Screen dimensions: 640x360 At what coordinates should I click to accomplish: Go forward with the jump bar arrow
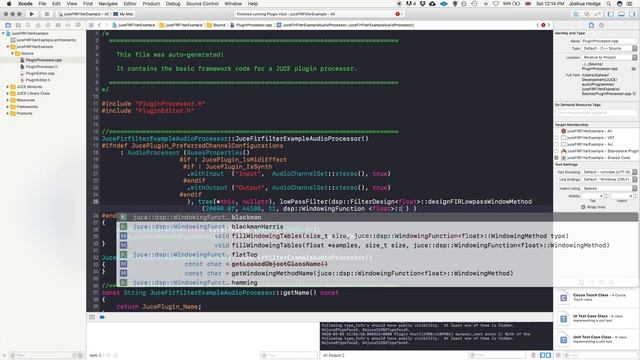tap(107, 25)
